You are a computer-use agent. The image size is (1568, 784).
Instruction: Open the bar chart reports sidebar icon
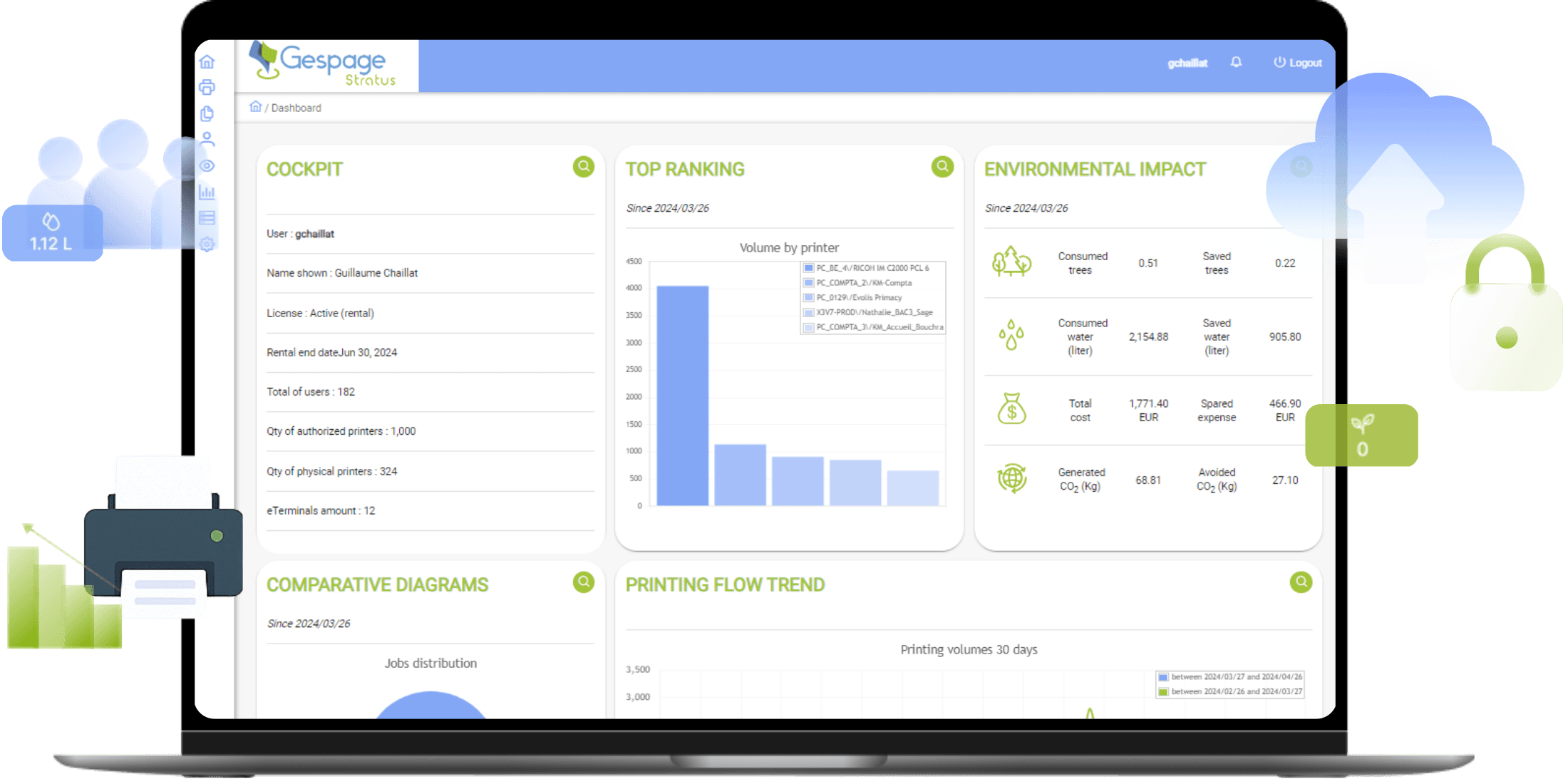pos(207,192)
